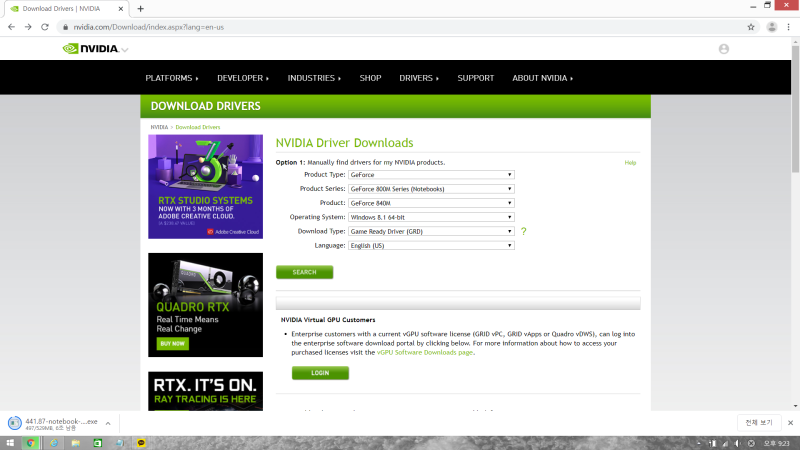Image resolution: width=800 pixels, height=450 pixels.
Task: Bookmark this page with the star icon
Action: [x=751, y=27]
